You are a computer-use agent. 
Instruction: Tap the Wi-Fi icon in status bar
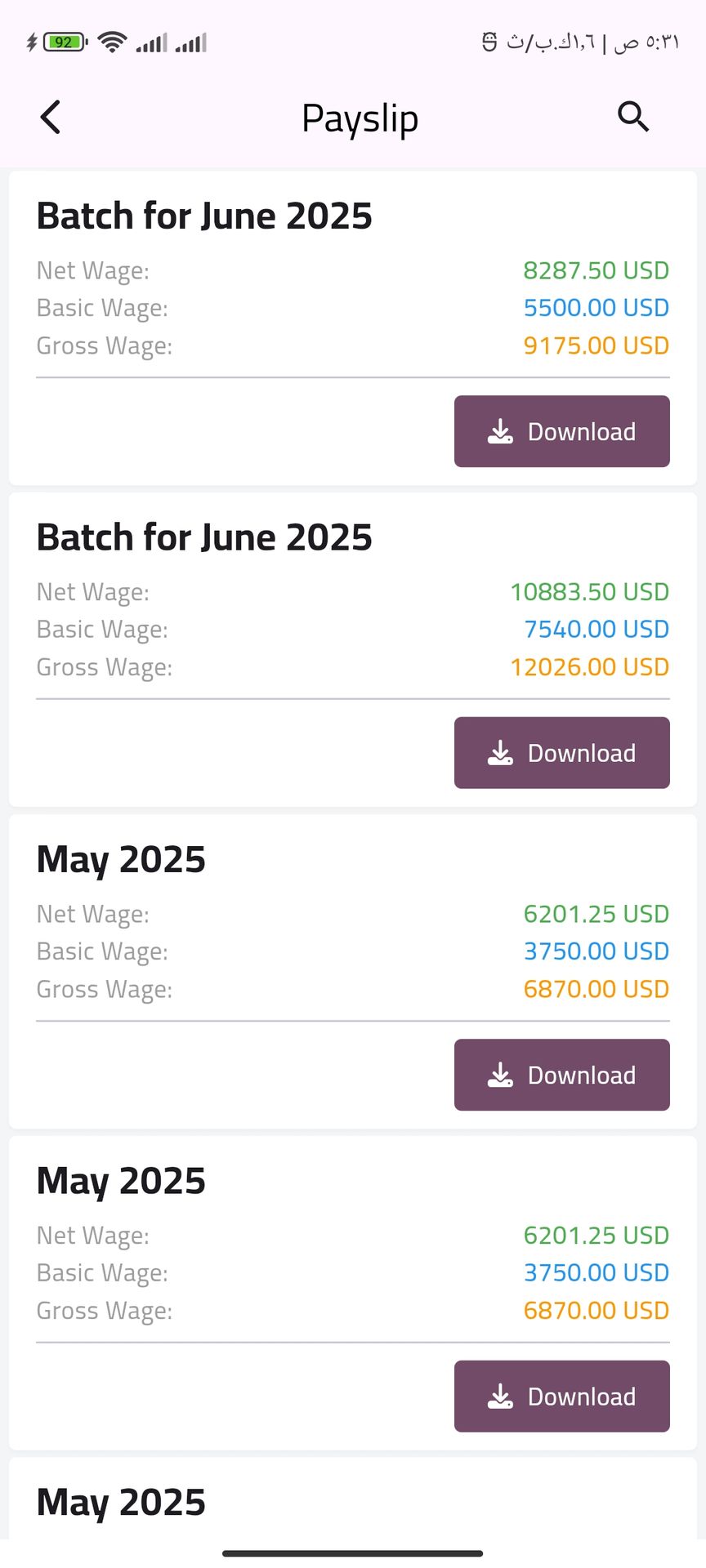click(111, 42)
